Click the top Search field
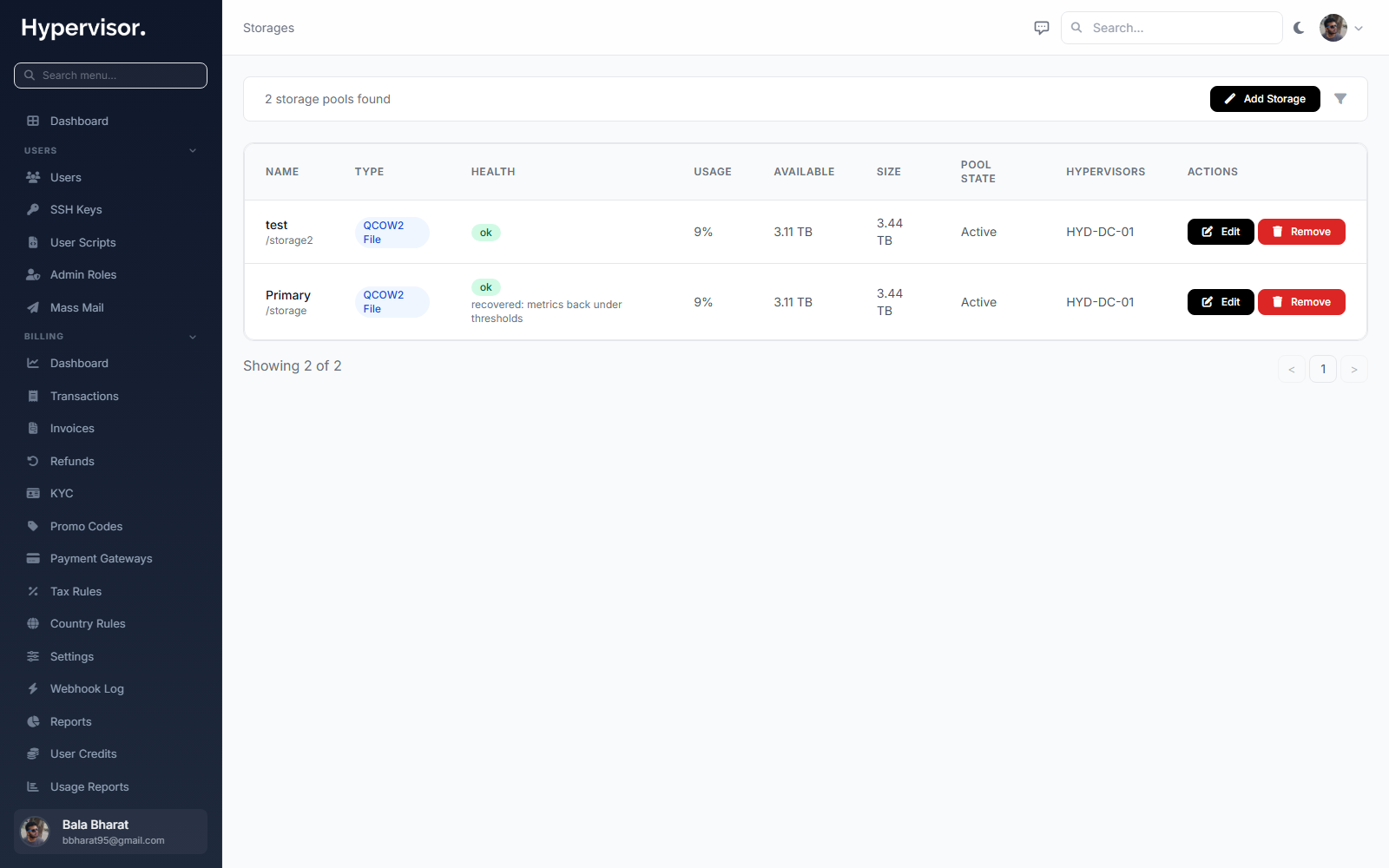The height and width of the screenshot is (868, 1389). (x=1171, y=28)
